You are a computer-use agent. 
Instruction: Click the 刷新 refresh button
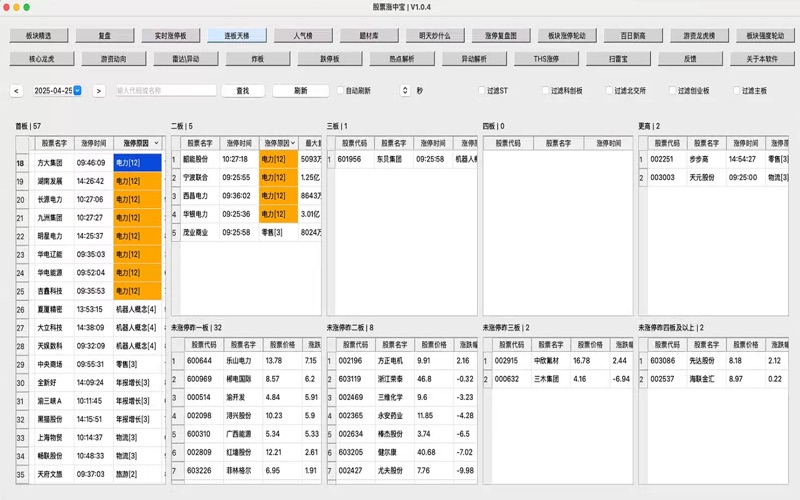click(x=301, y=91)
